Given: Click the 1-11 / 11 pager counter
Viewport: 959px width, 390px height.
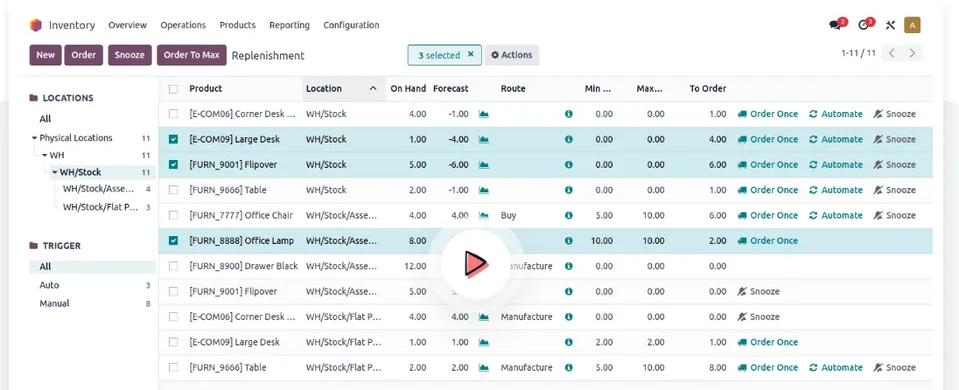Looking at the screenshot, I should click(858, 53).
